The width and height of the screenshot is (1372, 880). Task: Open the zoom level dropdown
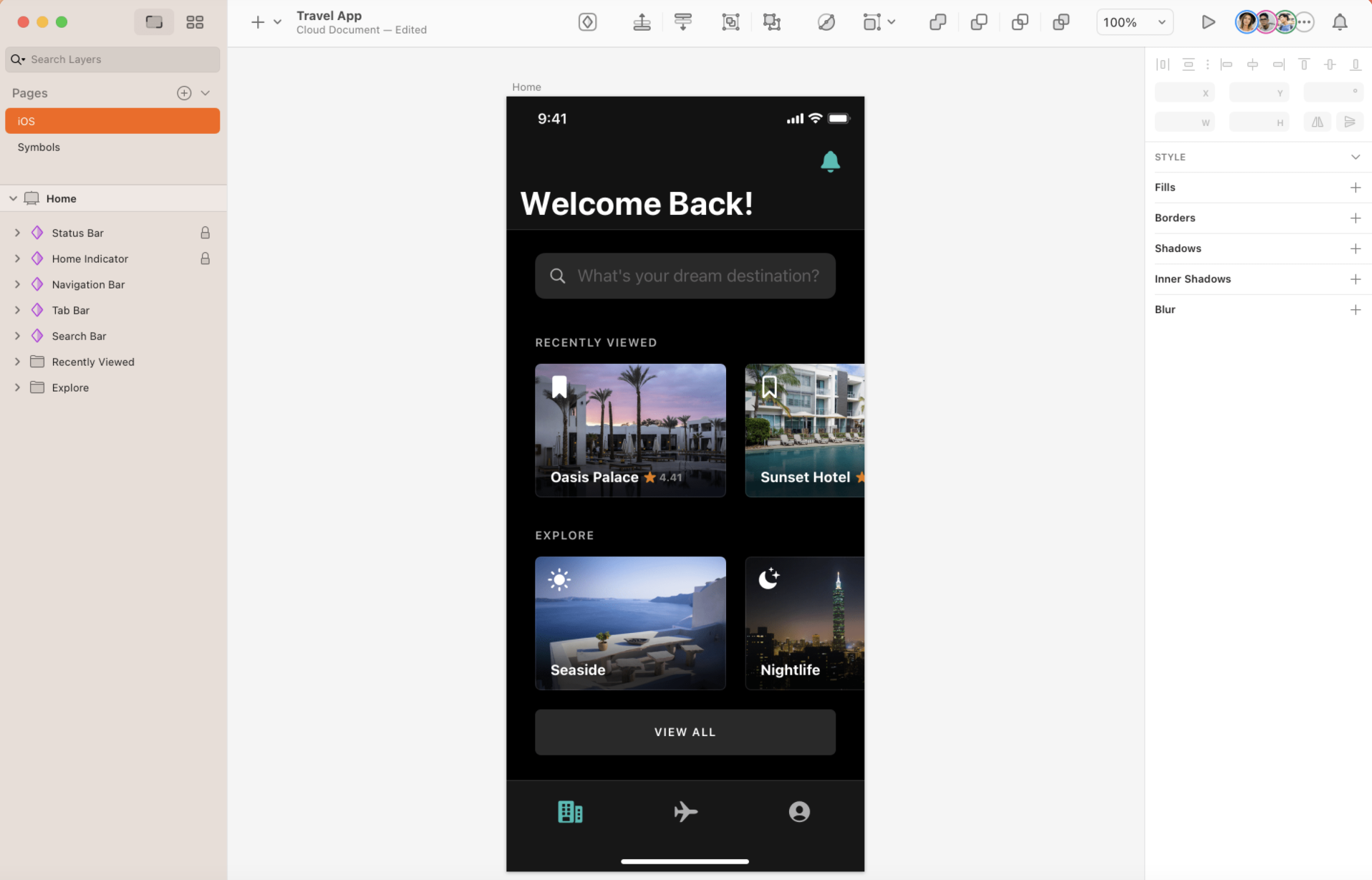pos(1161,22)
